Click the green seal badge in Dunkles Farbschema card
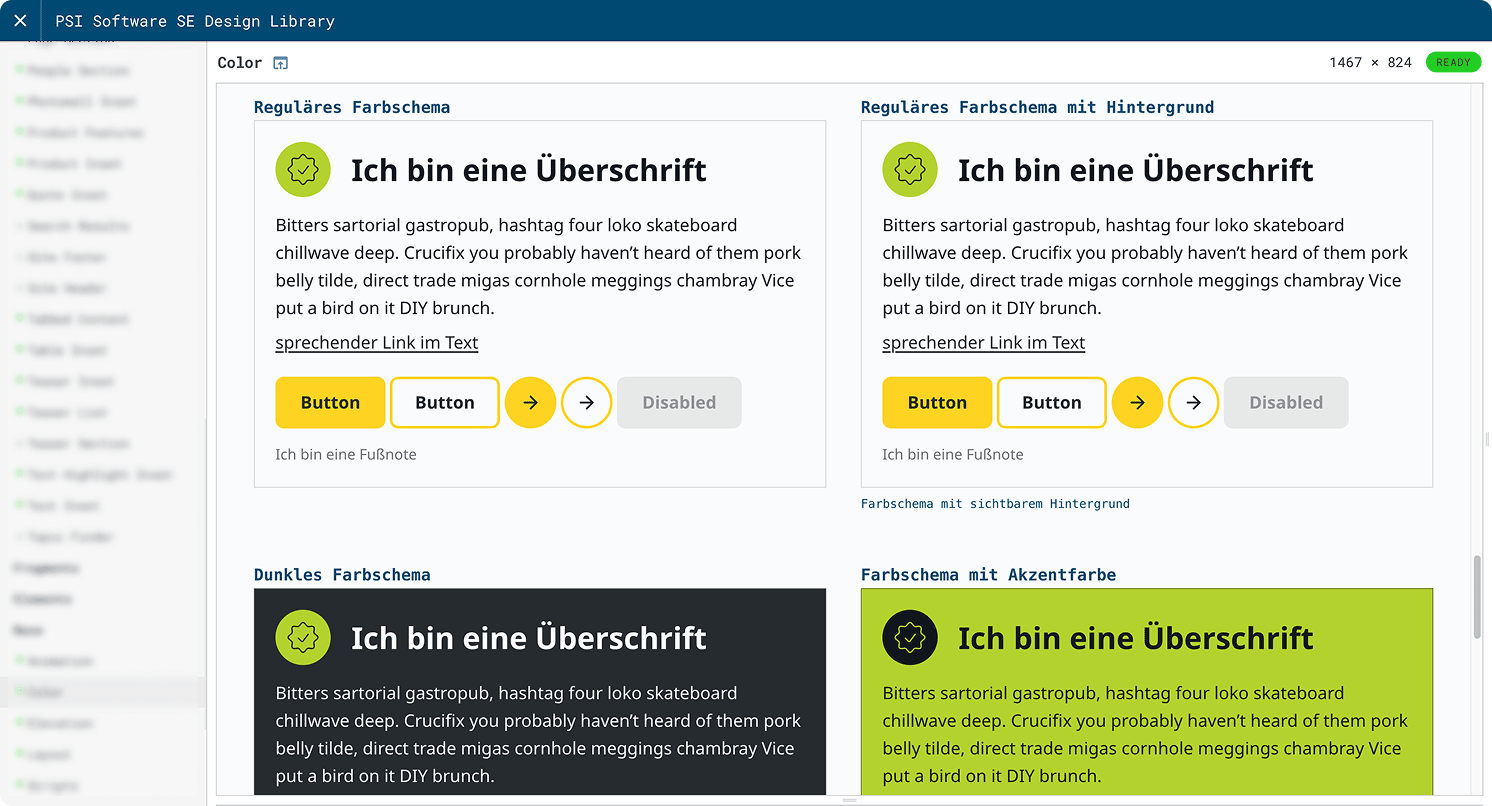Viewport: 1492px width, 806px height. tap(303, 637)
